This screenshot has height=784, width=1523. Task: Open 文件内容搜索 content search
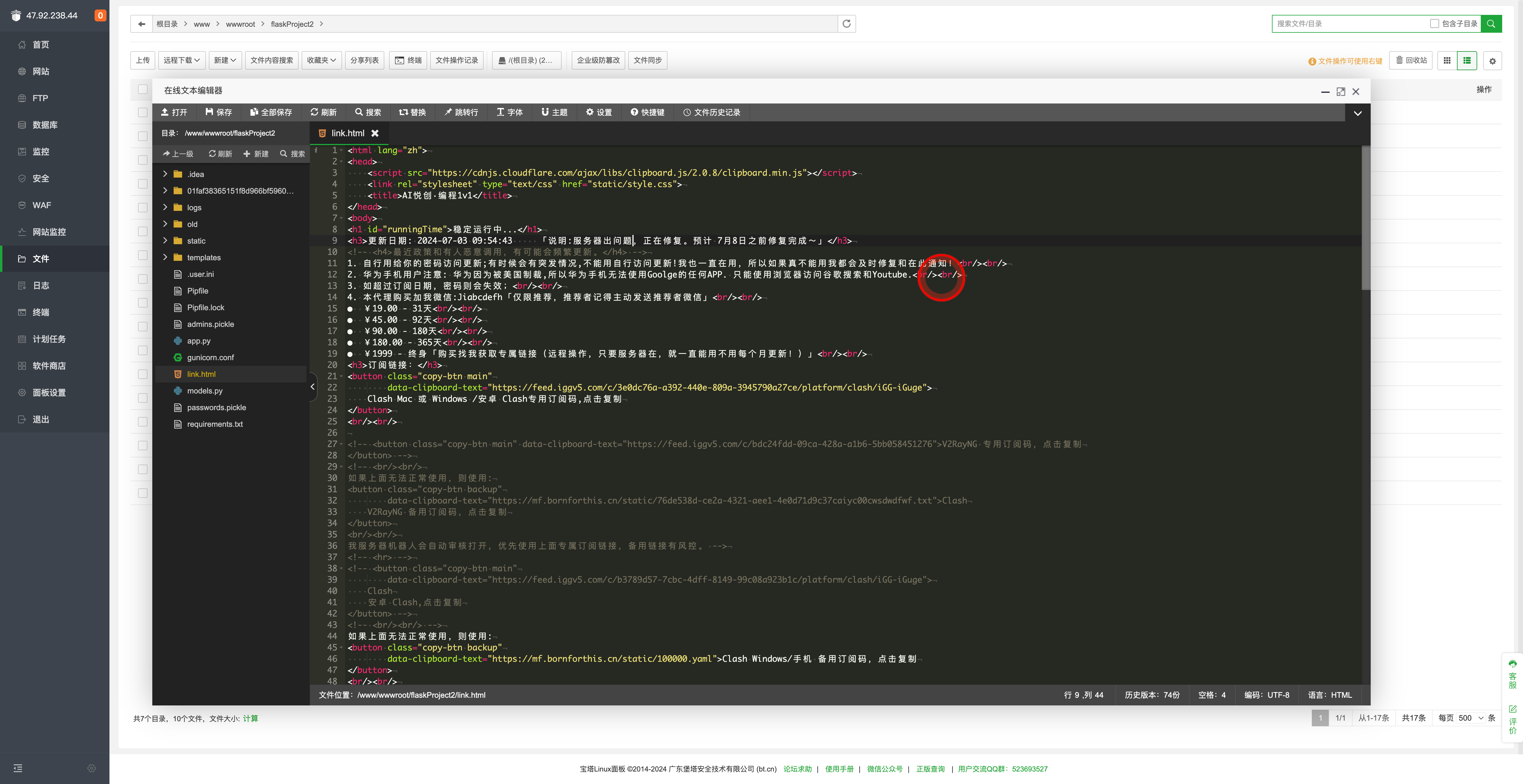(271, 60)
